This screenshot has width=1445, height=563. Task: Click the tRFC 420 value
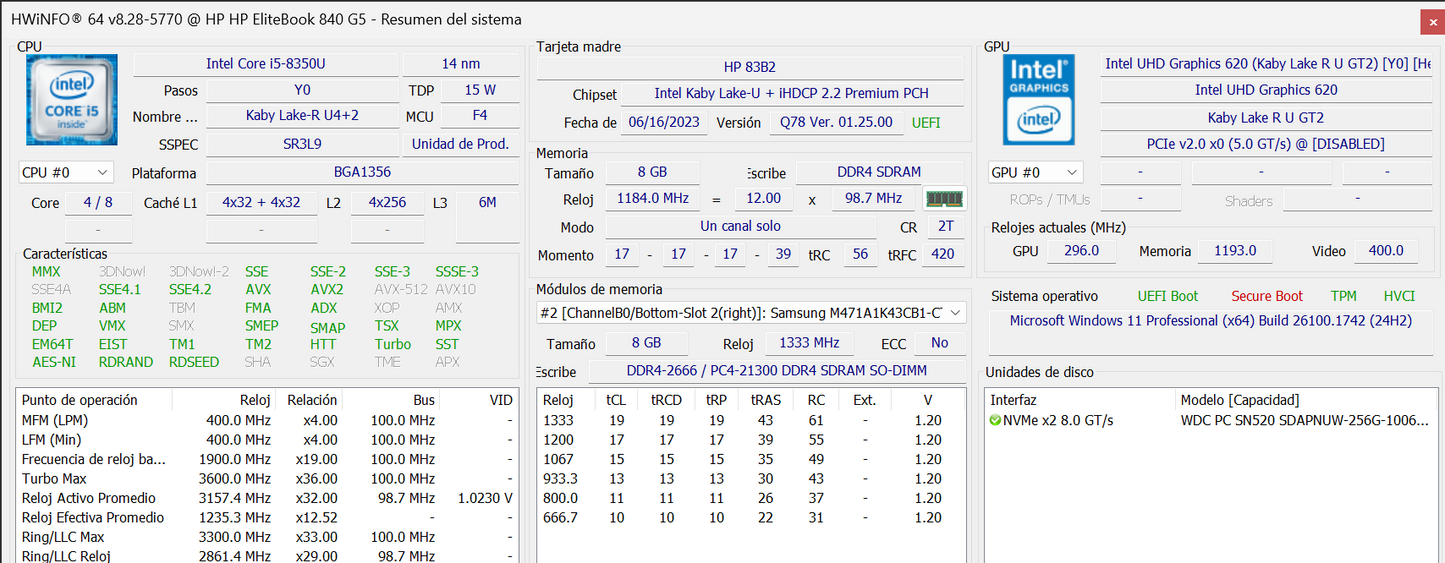(x=942, y=254)
